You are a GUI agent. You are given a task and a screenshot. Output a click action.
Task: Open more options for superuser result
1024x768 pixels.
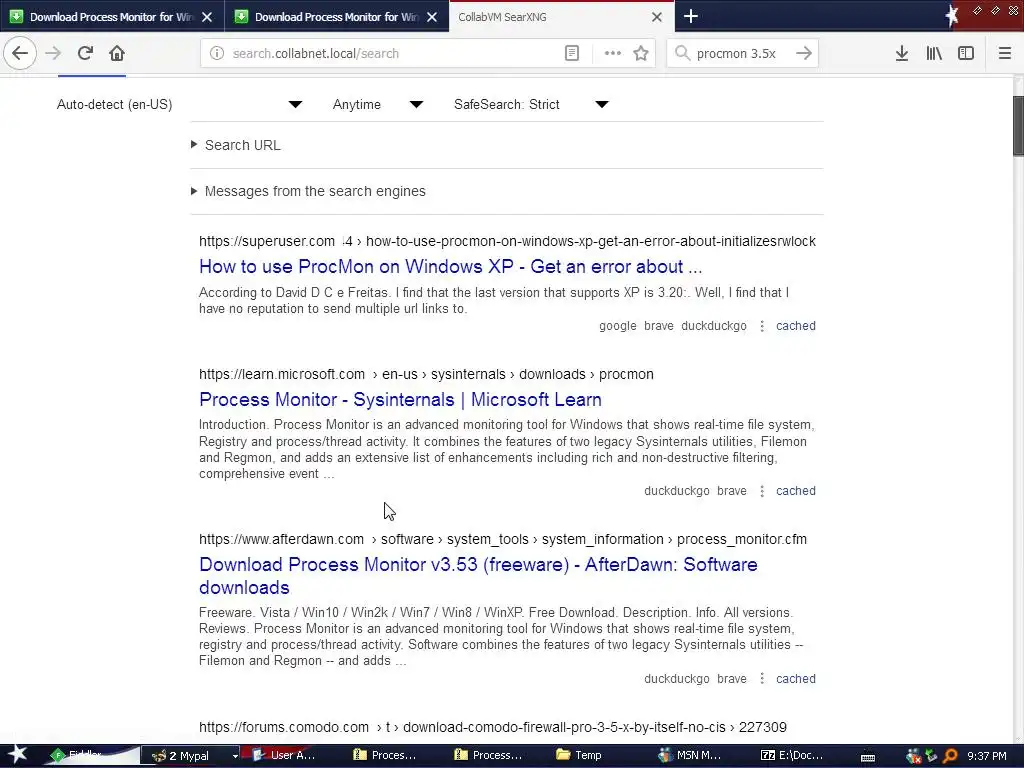point(761,326)
